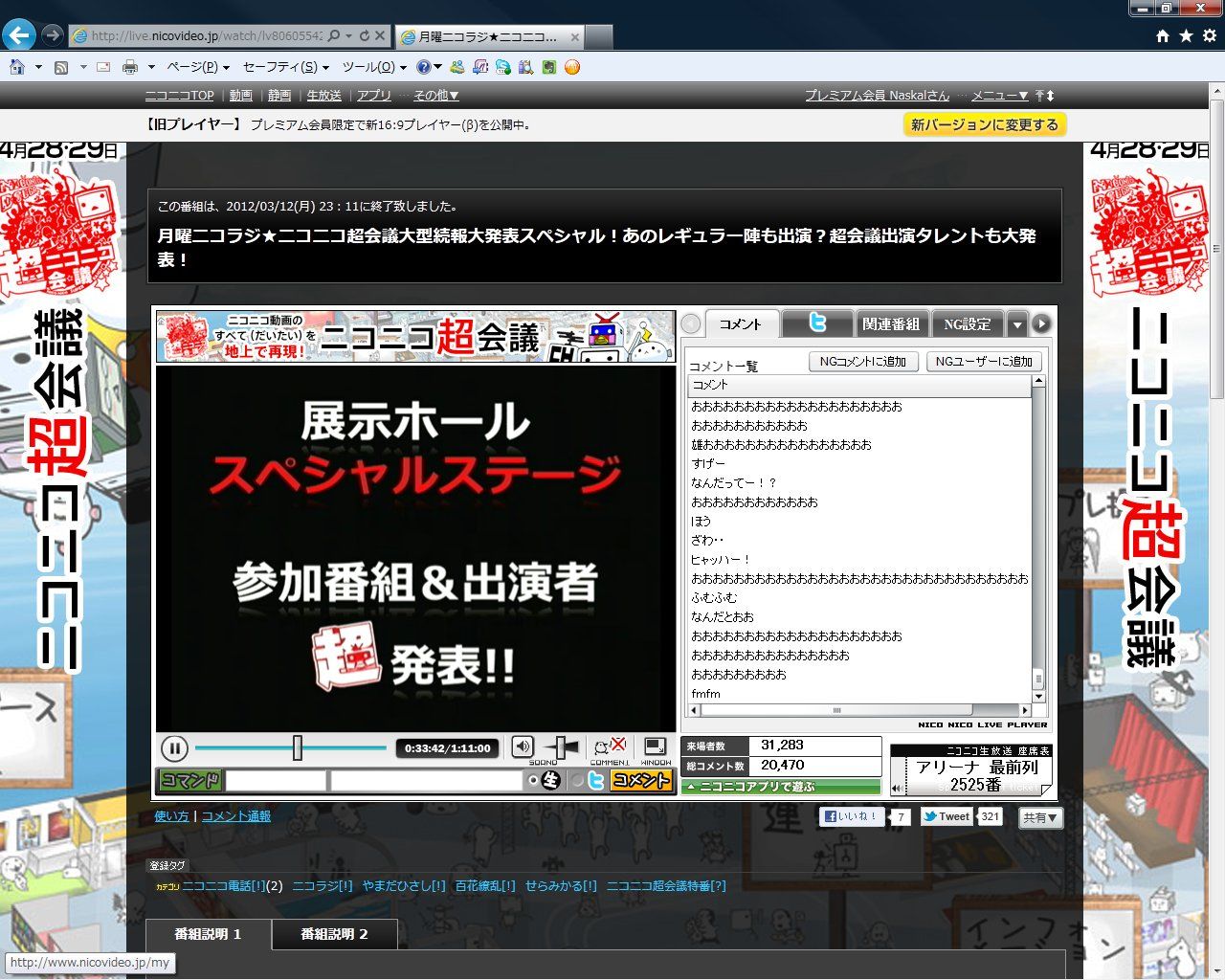Switch to the コメント tab
This screenshot has width=1225, height=980.
pyautogui.click(x=741, y=324)
